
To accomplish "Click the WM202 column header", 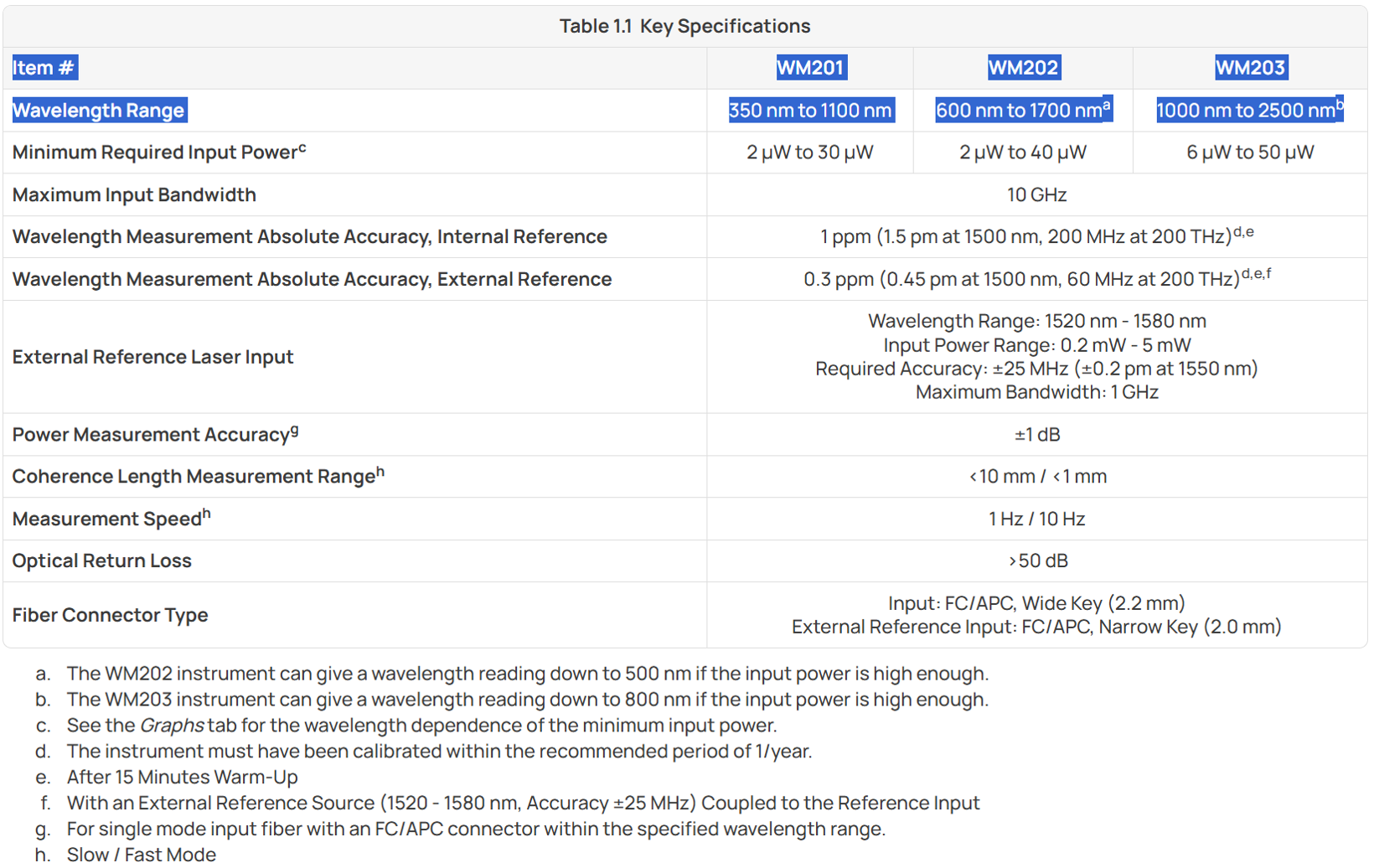I will coord(1023,68).
